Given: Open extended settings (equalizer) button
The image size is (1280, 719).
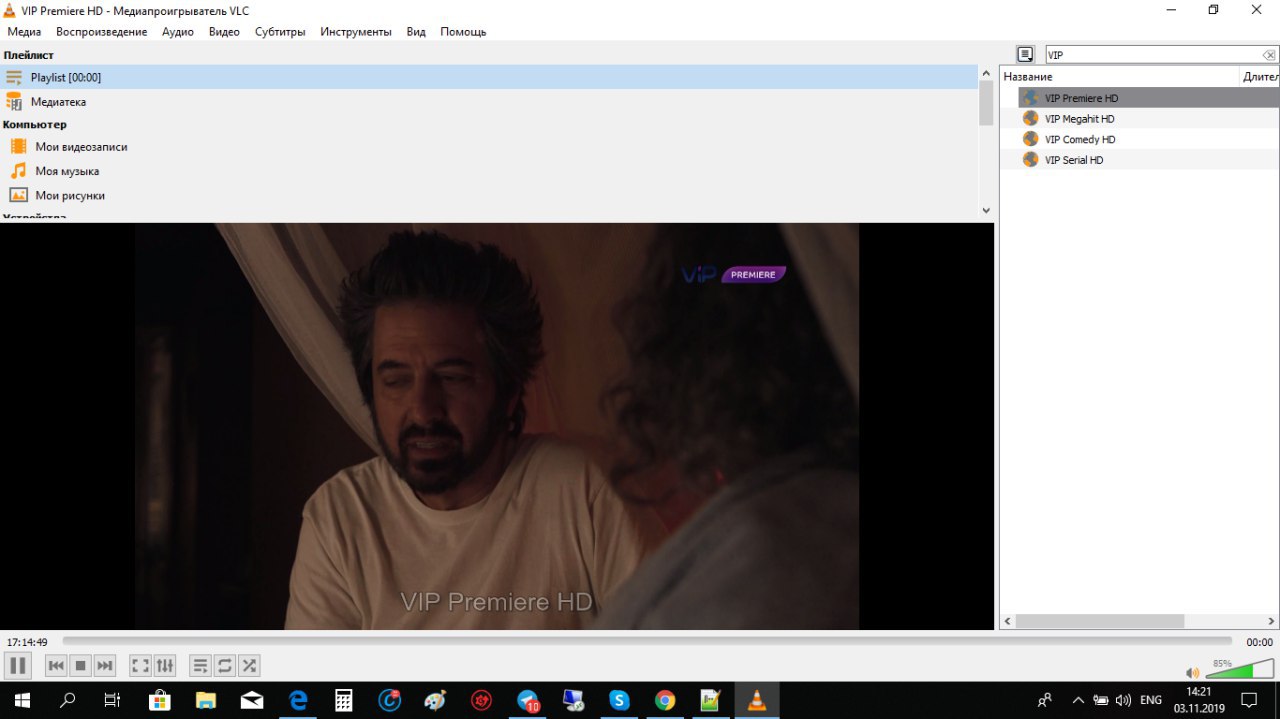Looking at the screenshot, I should (x=165, y=665).
